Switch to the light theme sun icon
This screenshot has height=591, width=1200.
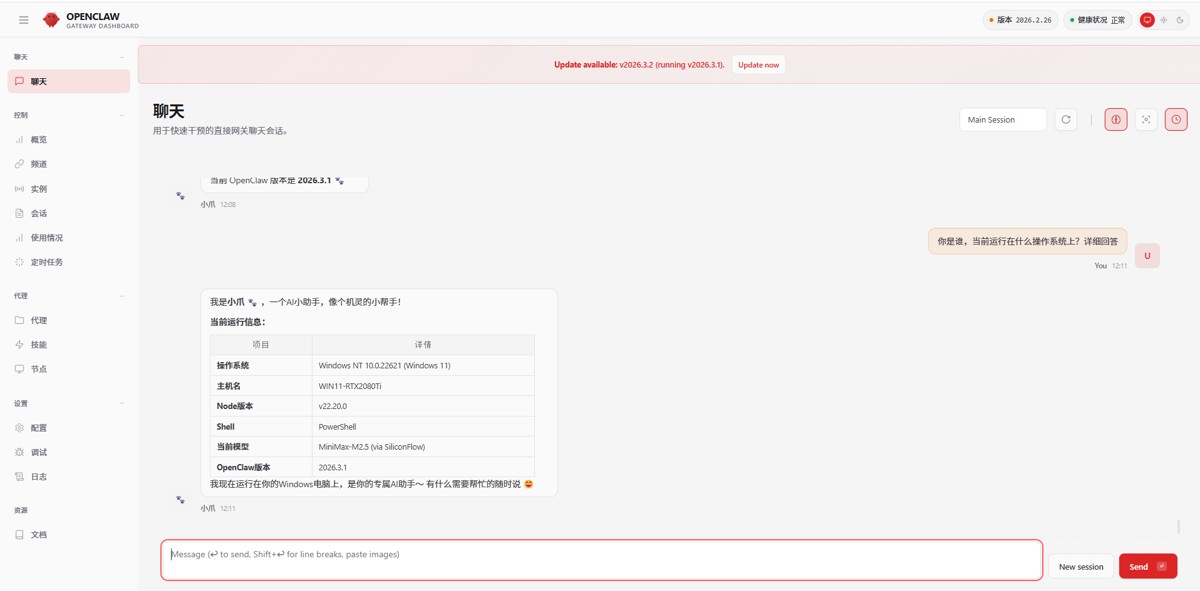tap(1164, 20)
